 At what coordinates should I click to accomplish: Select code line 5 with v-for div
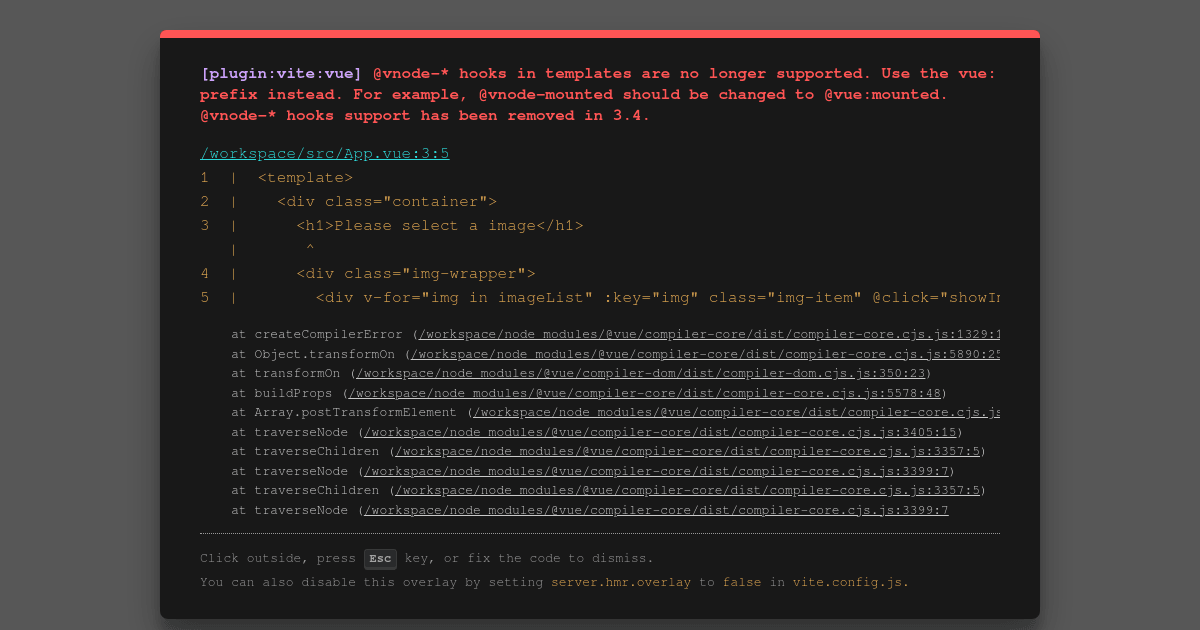[600, 298]
